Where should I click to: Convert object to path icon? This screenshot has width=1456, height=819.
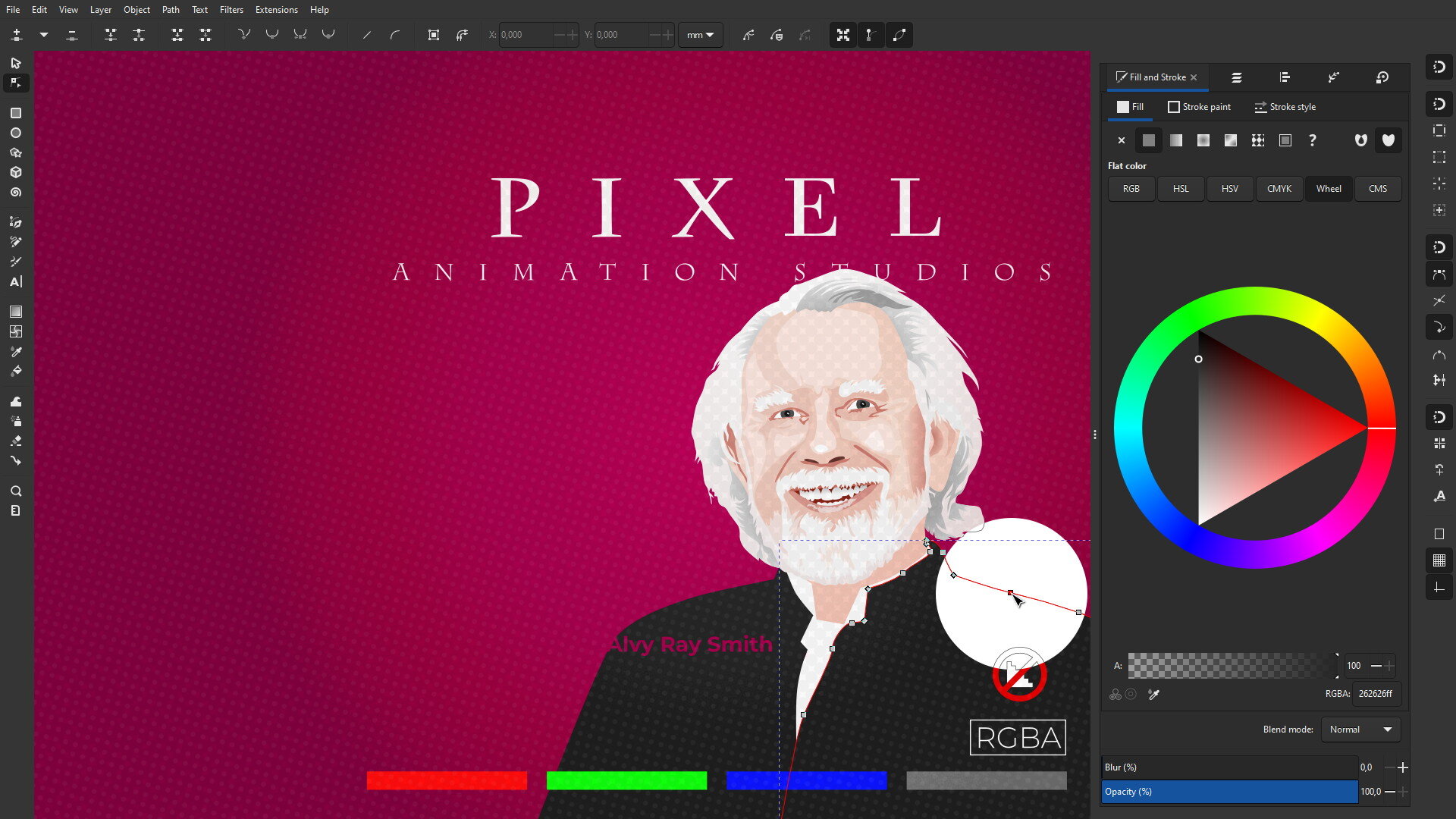point(434,35)
